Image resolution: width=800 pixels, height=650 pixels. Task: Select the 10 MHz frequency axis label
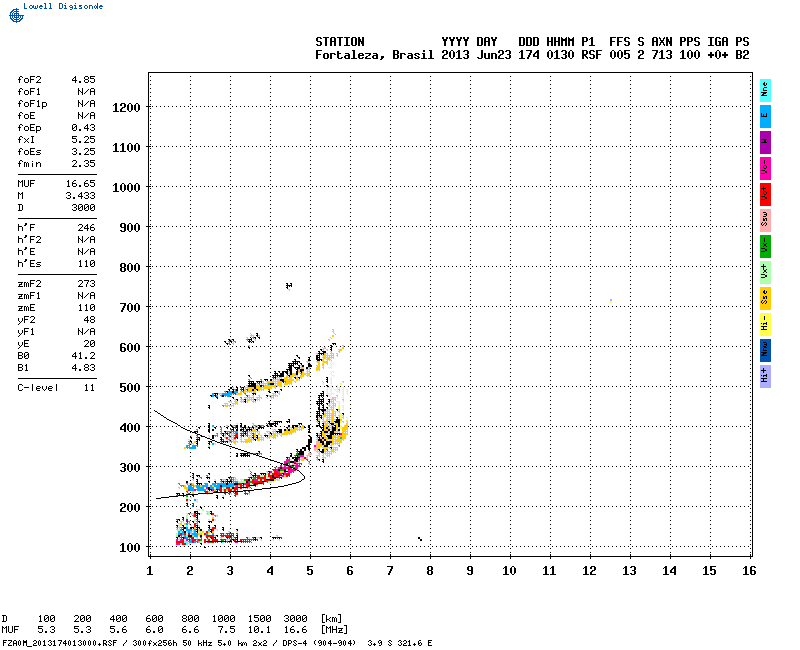pyautogui.click(x=509, y=571)
